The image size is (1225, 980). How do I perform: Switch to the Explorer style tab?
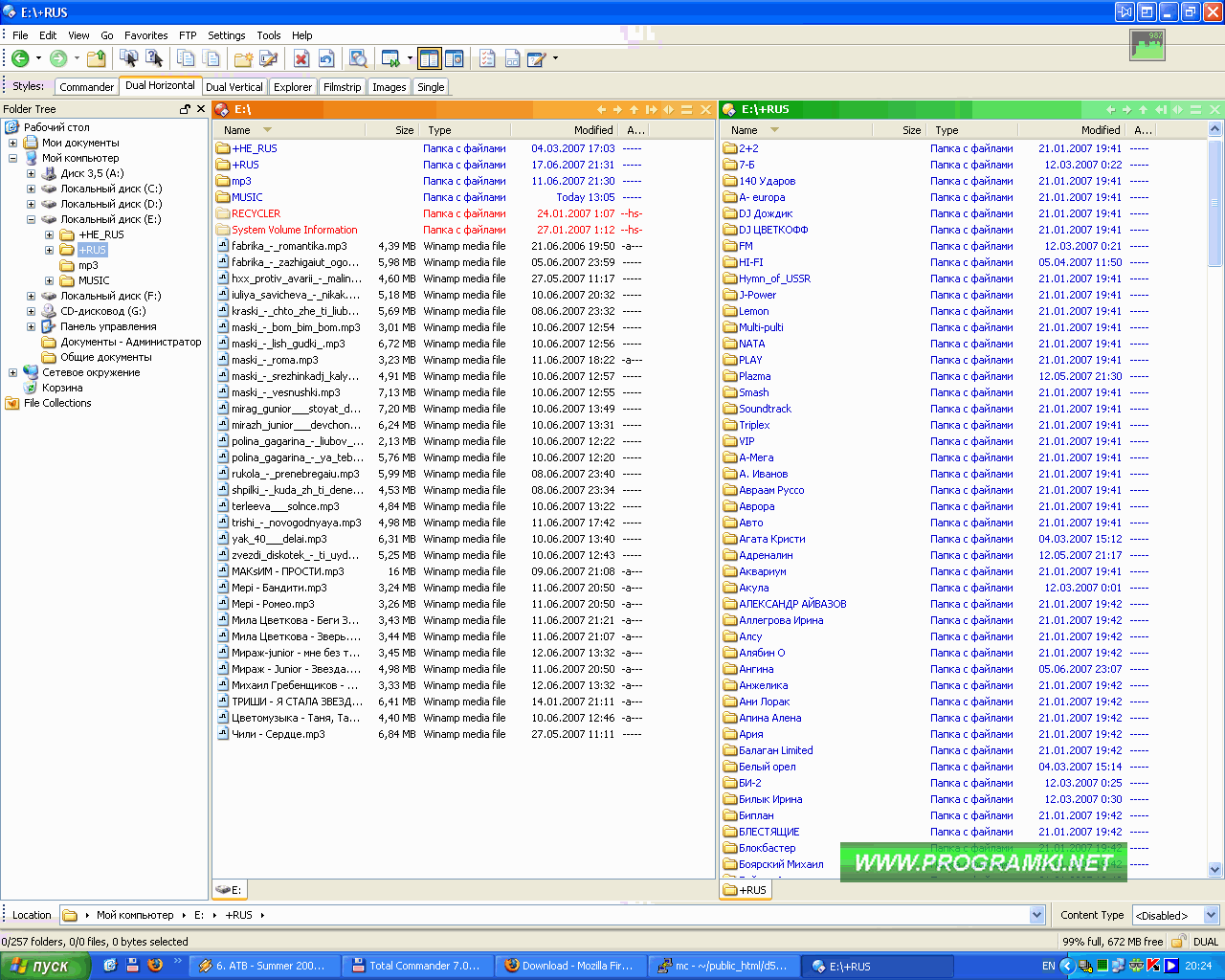coord(293,87)
